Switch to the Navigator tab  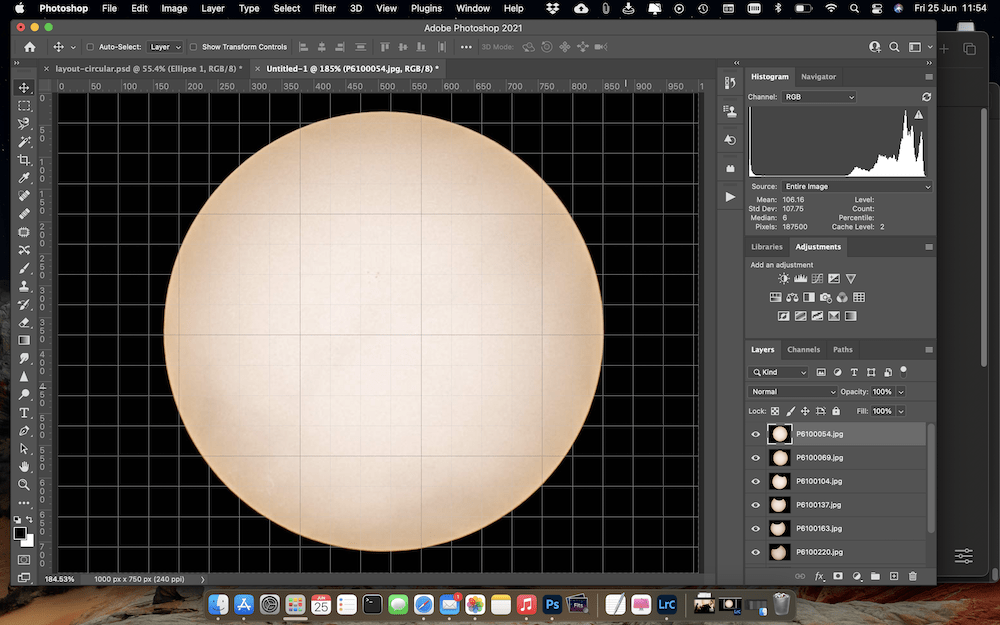click(818, 77)
